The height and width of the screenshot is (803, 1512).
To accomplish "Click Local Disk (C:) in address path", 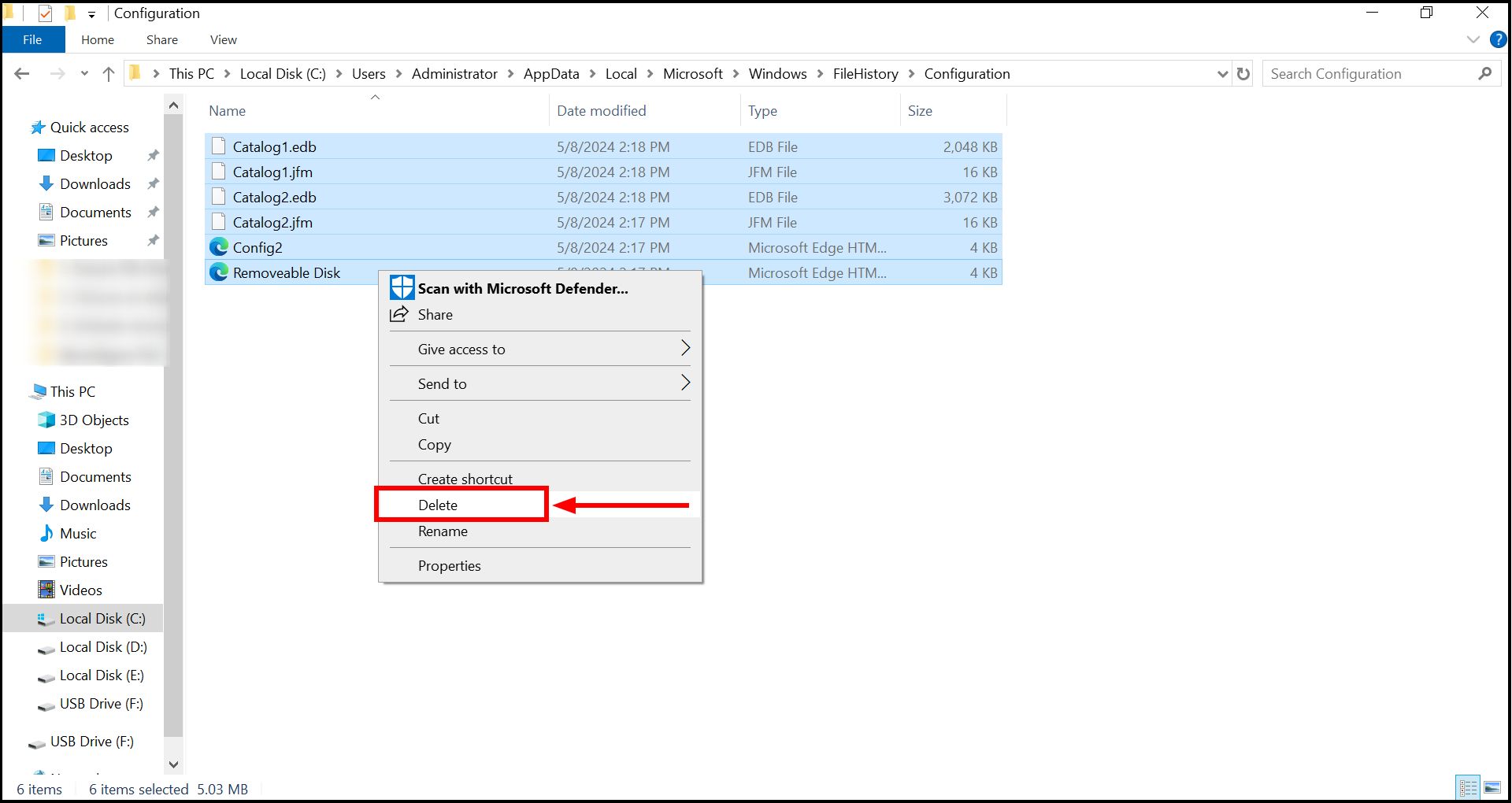I will [x=283, y=74].
